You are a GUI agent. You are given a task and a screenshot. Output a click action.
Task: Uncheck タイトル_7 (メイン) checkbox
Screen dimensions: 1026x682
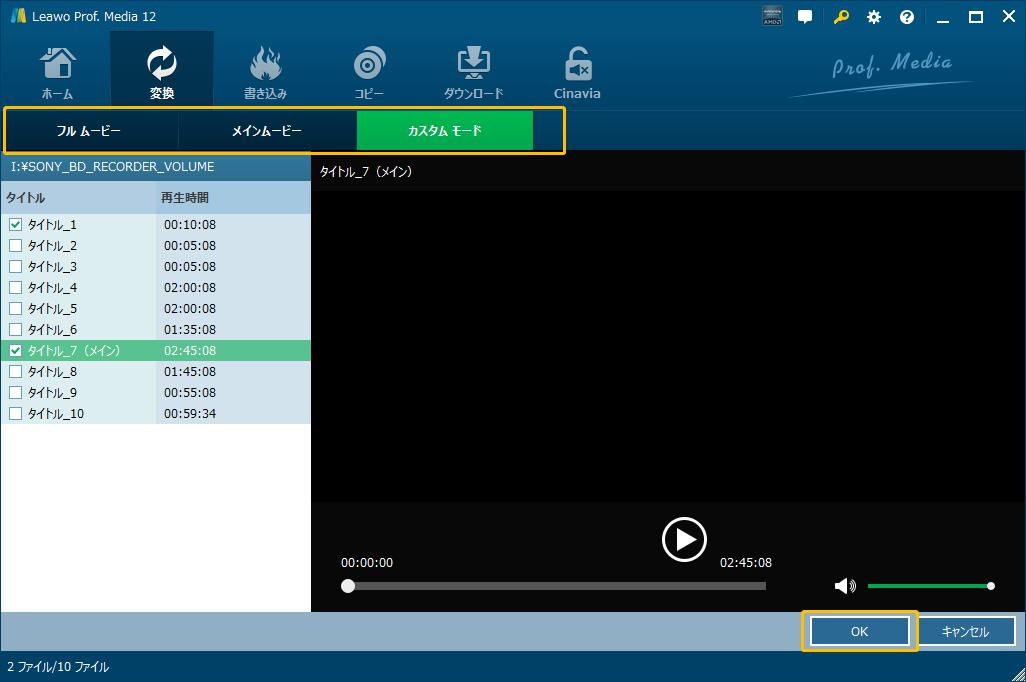pyautogui.click(x=16, y=350)
